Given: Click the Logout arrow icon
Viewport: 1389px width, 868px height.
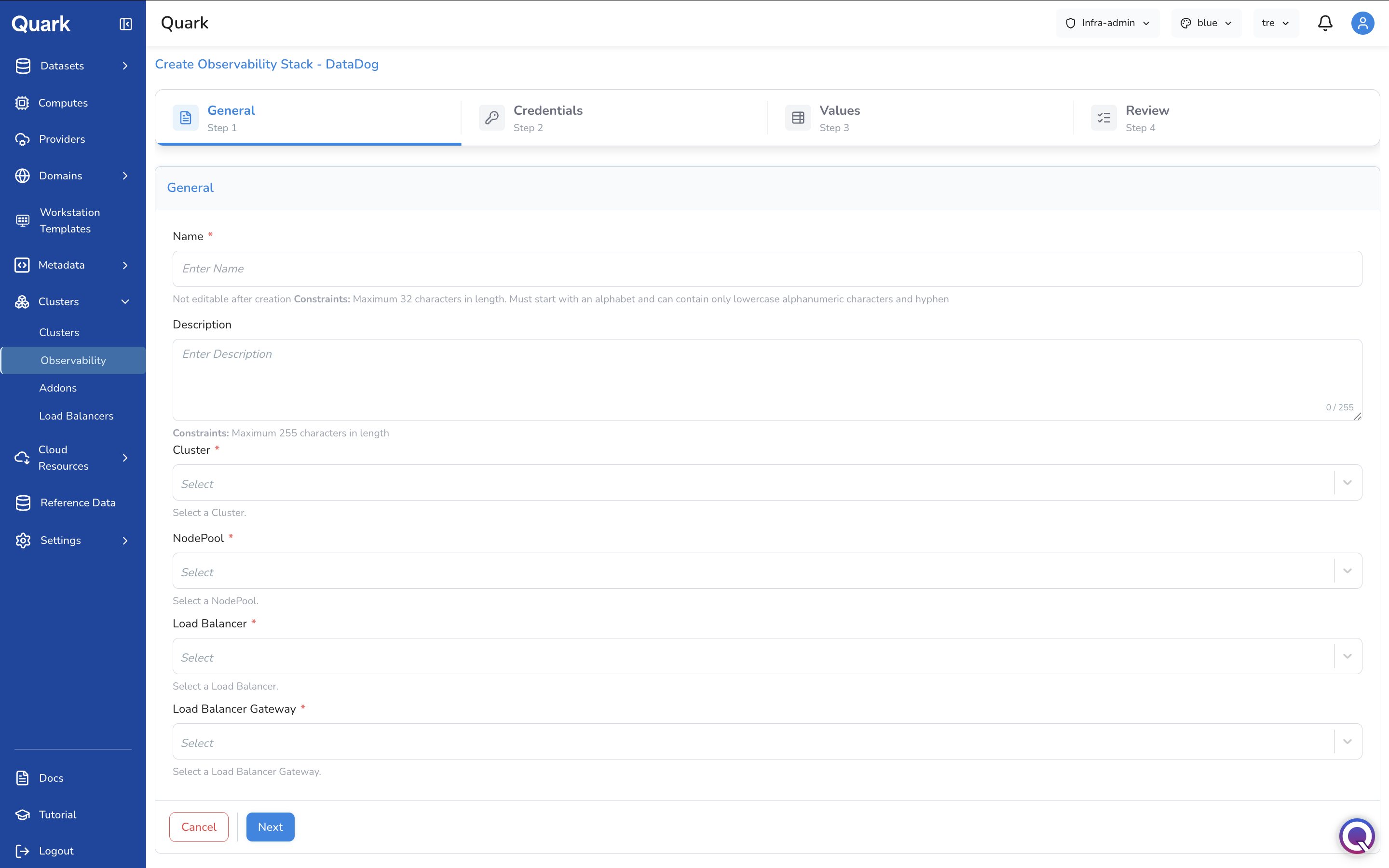Looking at the screenshot, I should [x=22, y=851].
